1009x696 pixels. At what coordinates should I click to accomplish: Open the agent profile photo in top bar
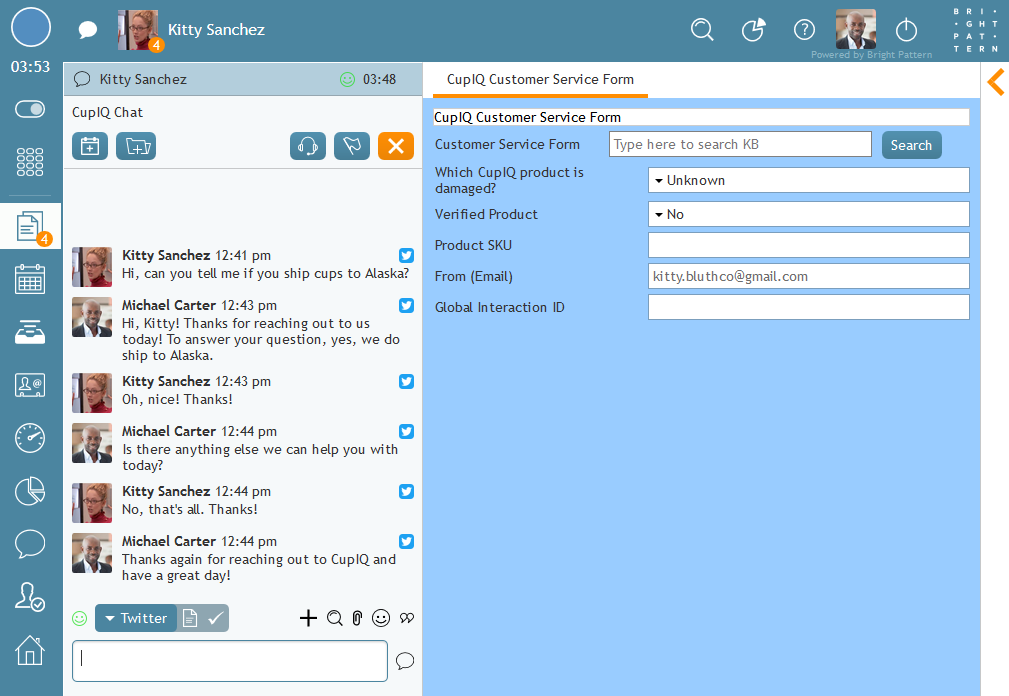(855, 30)
